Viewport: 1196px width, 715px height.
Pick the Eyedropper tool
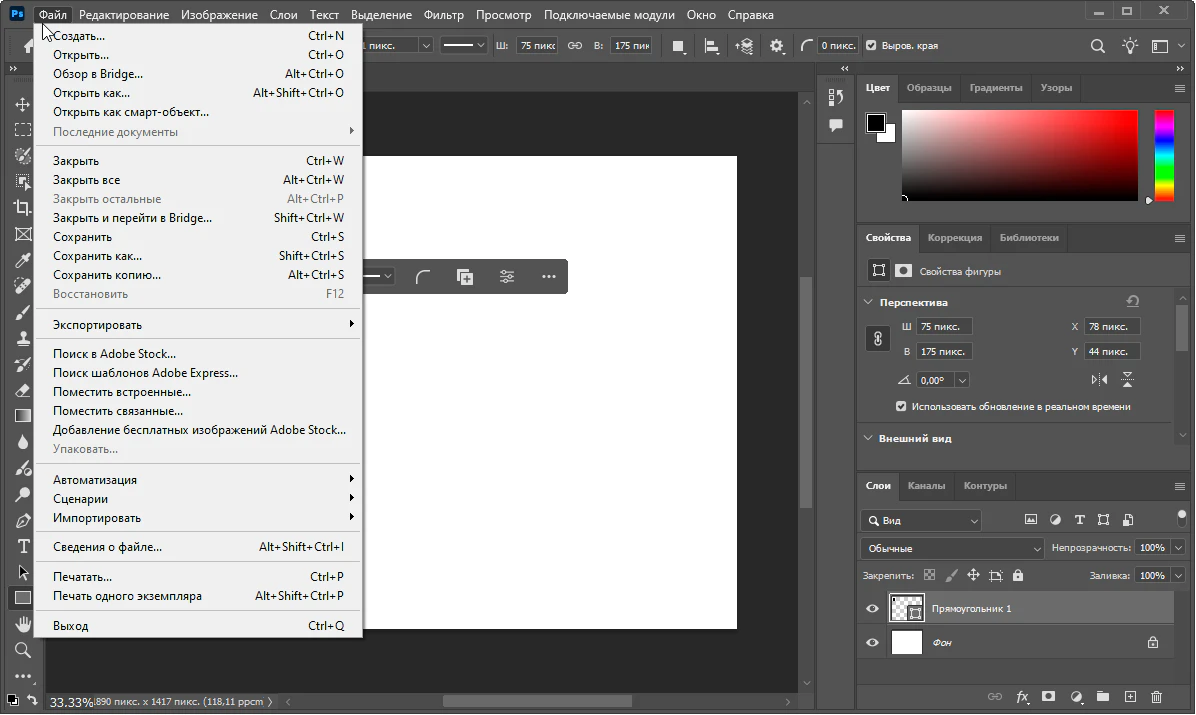[x=22, y=260]
